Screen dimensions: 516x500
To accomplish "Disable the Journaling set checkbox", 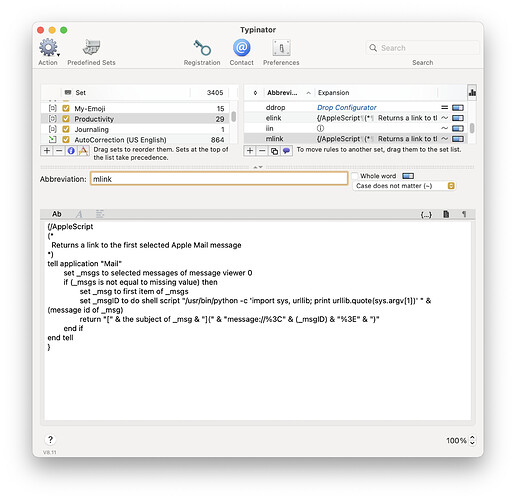I will pyautogui.click(x=66, y=129).
